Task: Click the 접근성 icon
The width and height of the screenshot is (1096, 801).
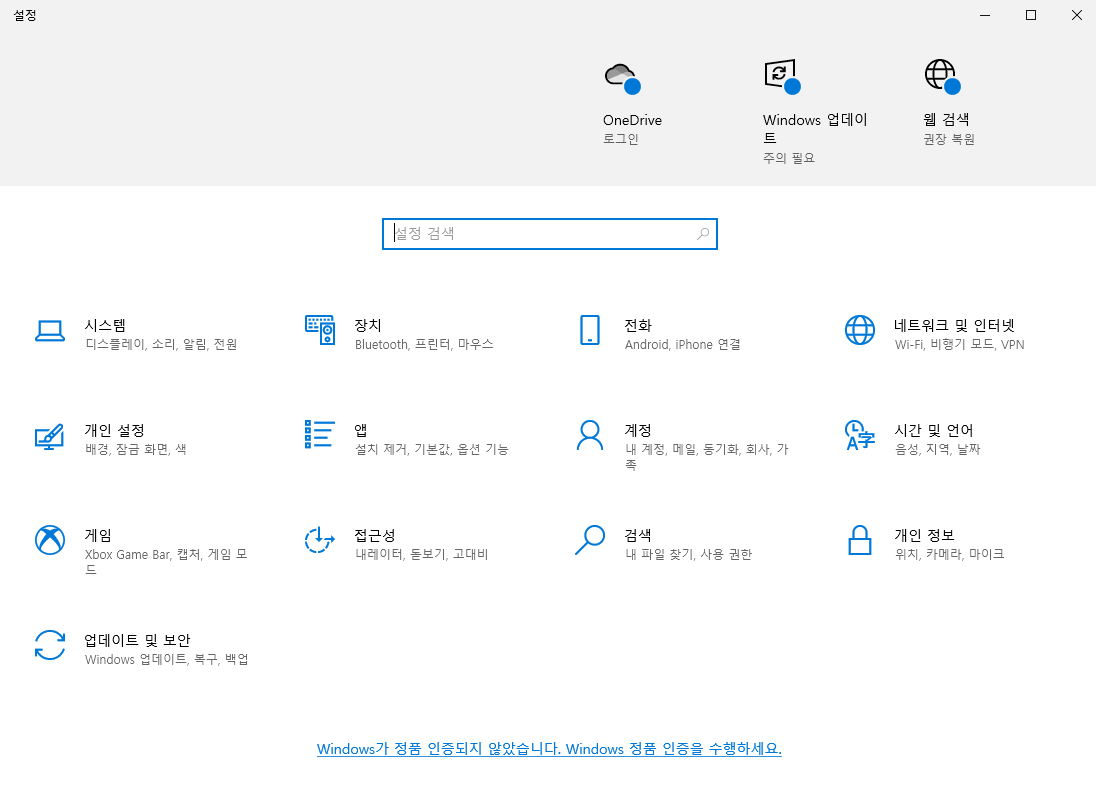Action: pos(319,540)
